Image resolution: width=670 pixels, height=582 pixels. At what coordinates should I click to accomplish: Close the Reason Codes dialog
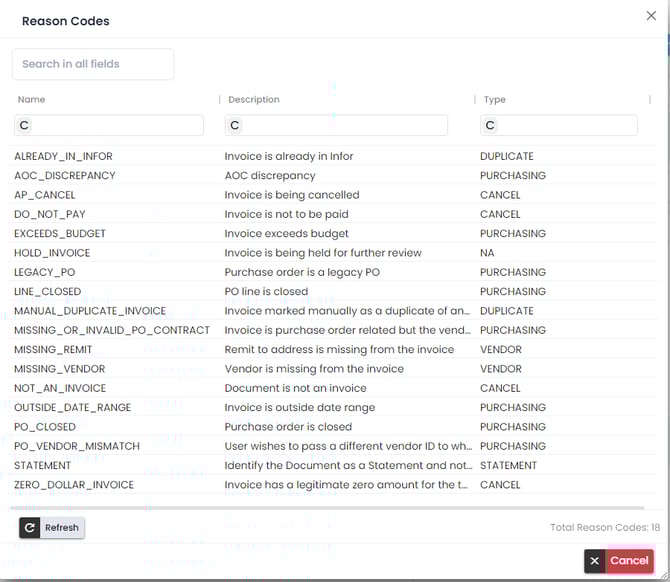(652, 15)
